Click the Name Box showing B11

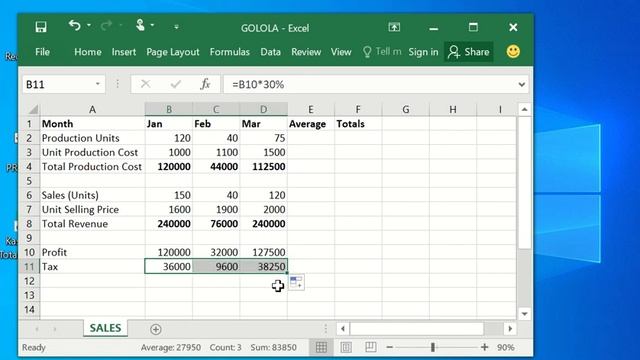(x=59, y=84)
